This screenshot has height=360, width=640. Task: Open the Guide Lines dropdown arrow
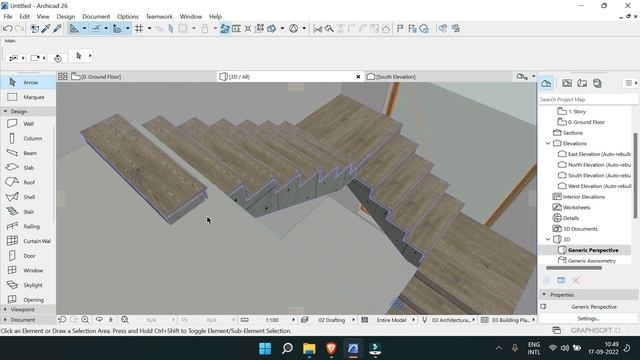tap(84, 29)
